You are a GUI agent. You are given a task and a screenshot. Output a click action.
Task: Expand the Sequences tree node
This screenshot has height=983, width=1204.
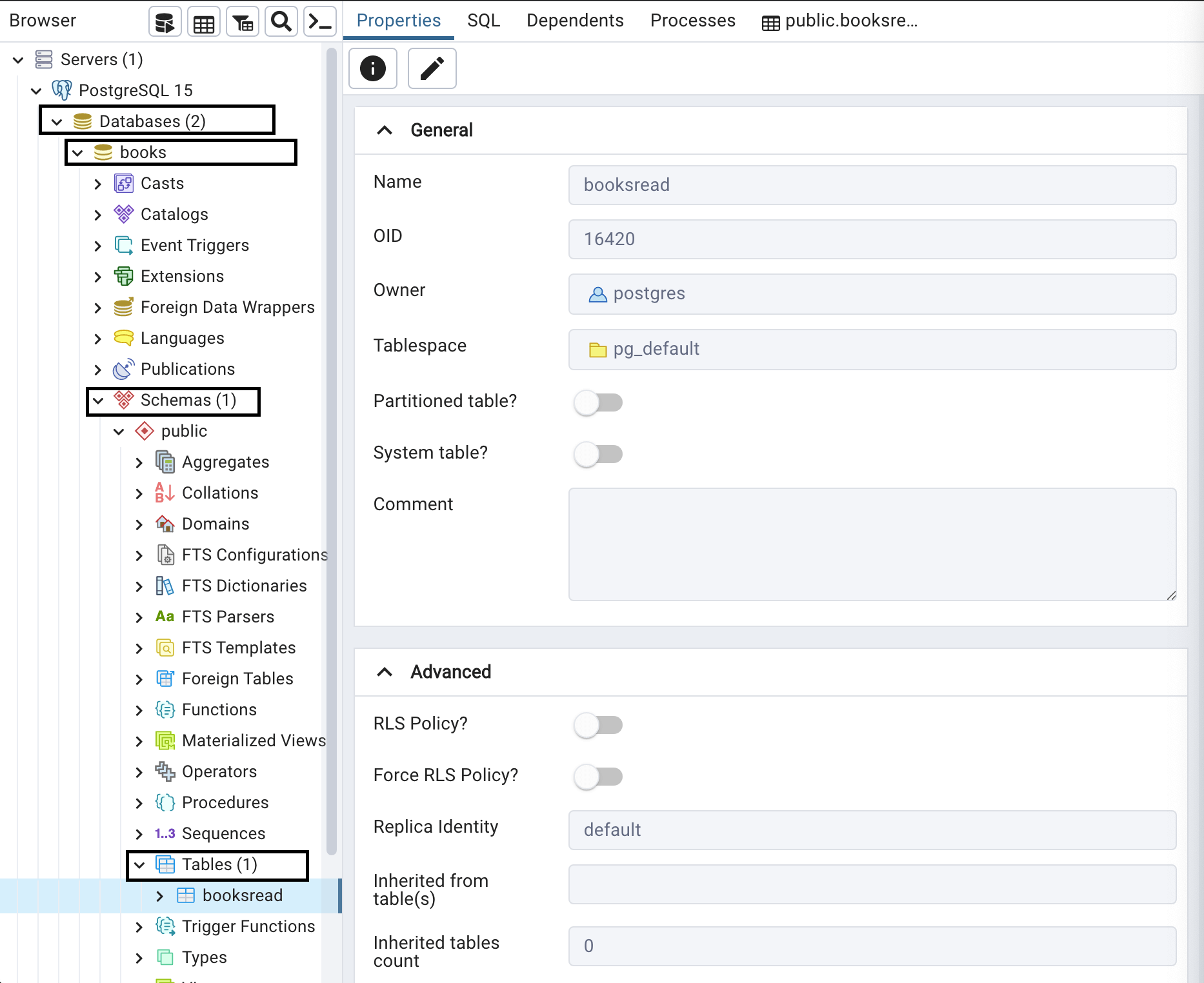[x=139, y=834]
